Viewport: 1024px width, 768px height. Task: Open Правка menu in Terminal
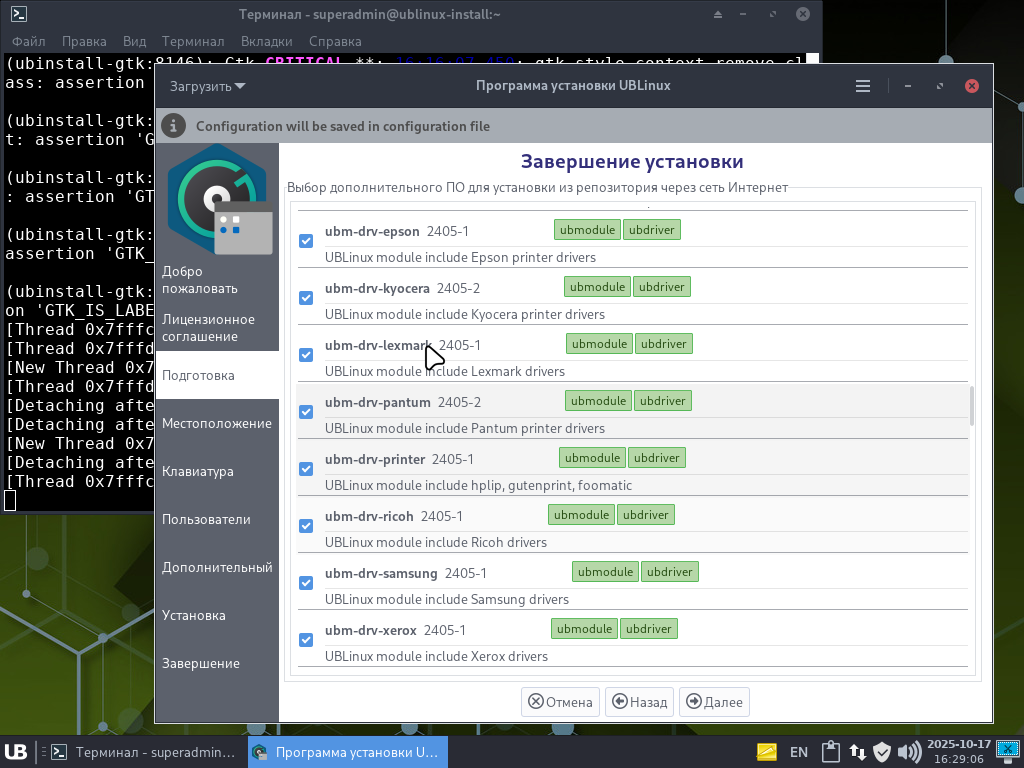point(84,41)
